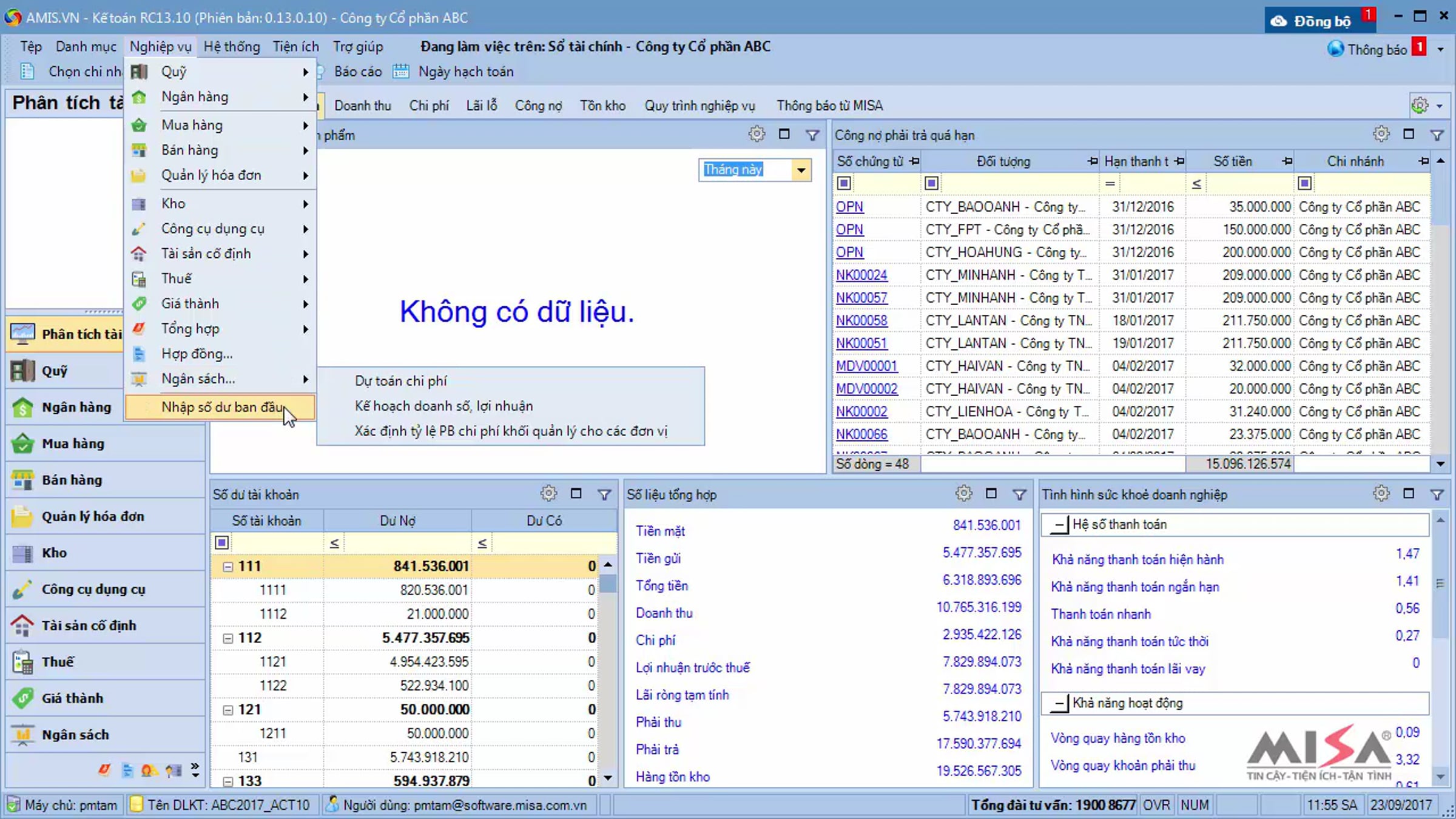Expand more sidebar modules chevron
The width and height of the screenshot is (1456, 819).
pyautogui.click(x=195, y=770)
